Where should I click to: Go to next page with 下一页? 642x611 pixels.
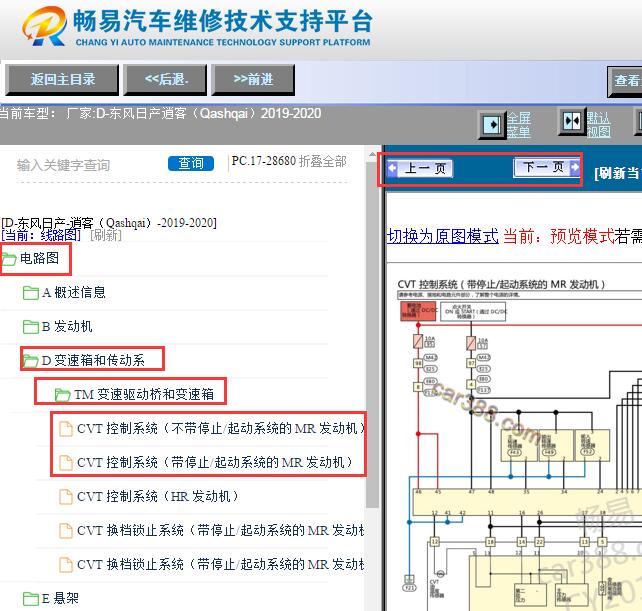click(x=547, y=167)
